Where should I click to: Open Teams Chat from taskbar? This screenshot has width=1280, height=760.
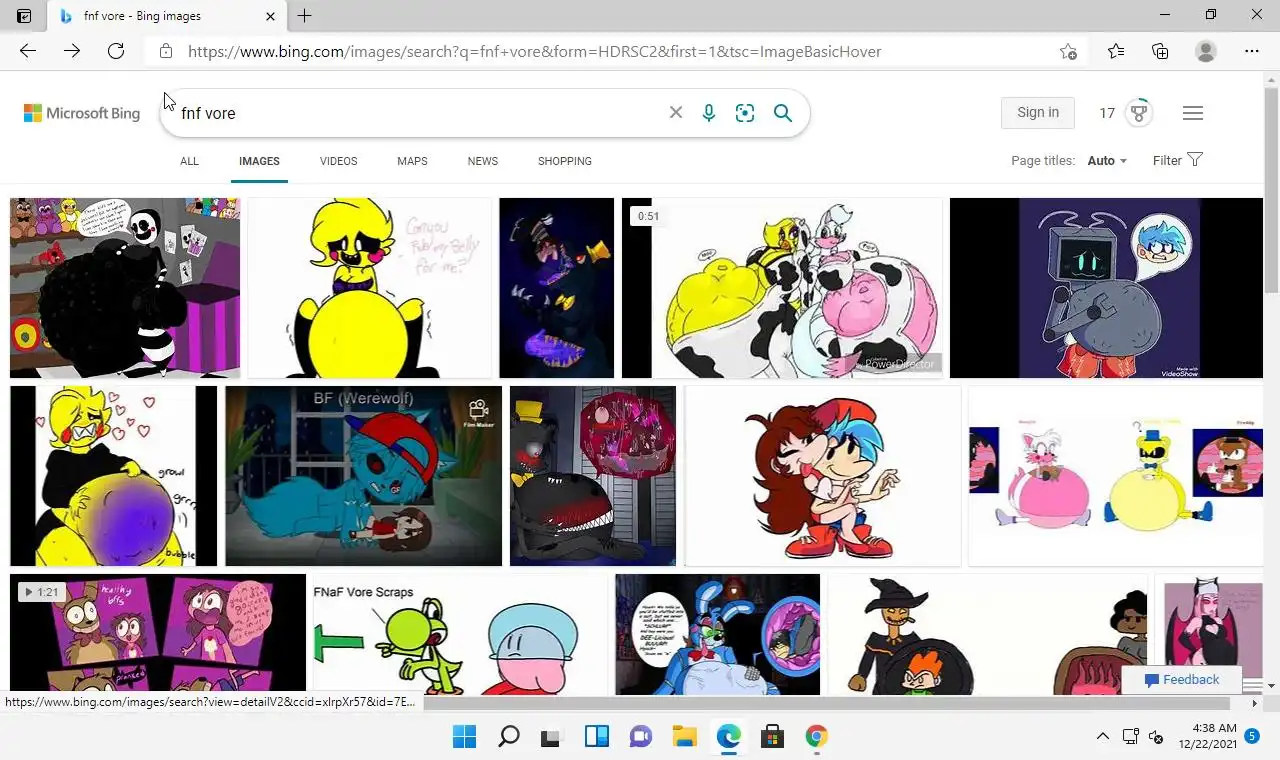(x=640, y=737)
